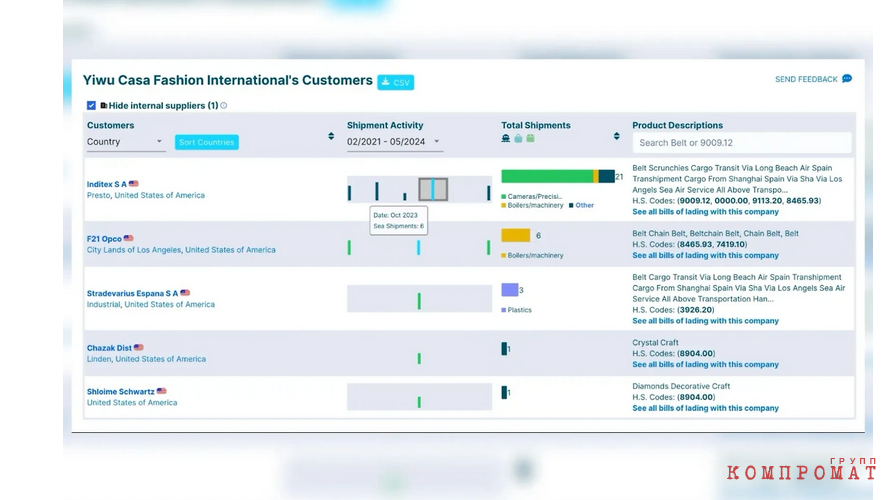The image size is (887, 500).
Task: Open the Country dropdown
Action: click(126, 142)
